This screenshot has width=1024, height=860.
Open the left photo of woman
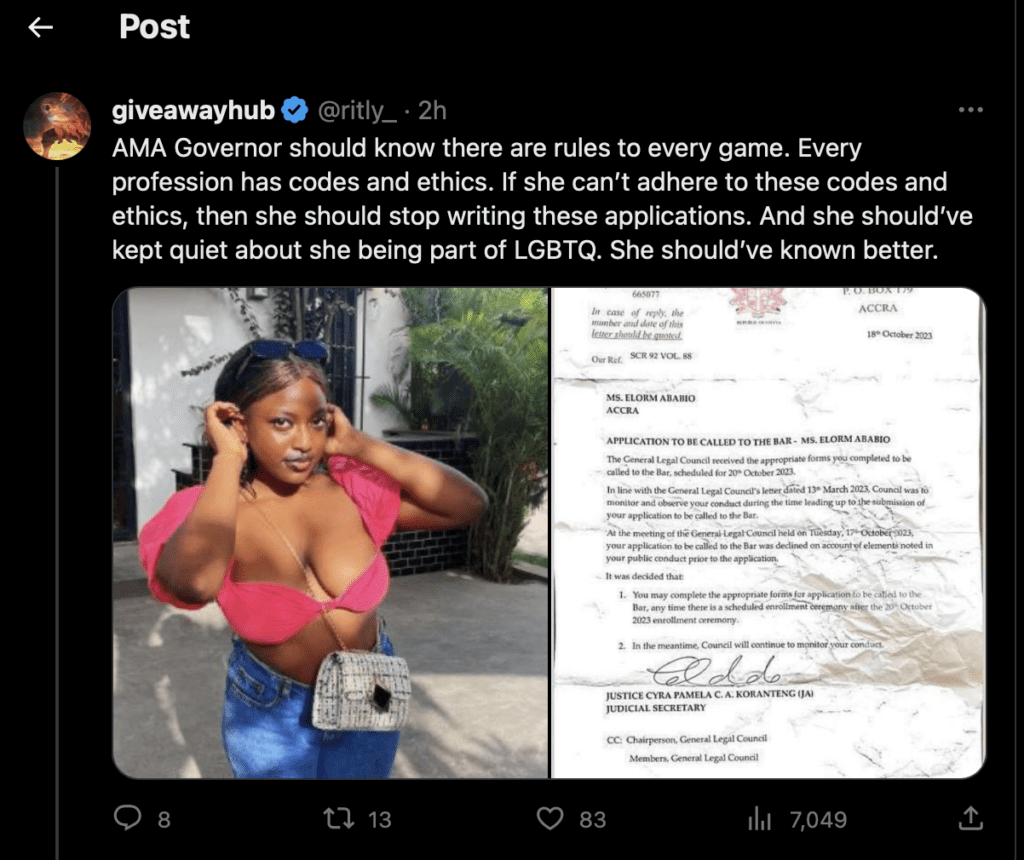(x=330, y=533)
